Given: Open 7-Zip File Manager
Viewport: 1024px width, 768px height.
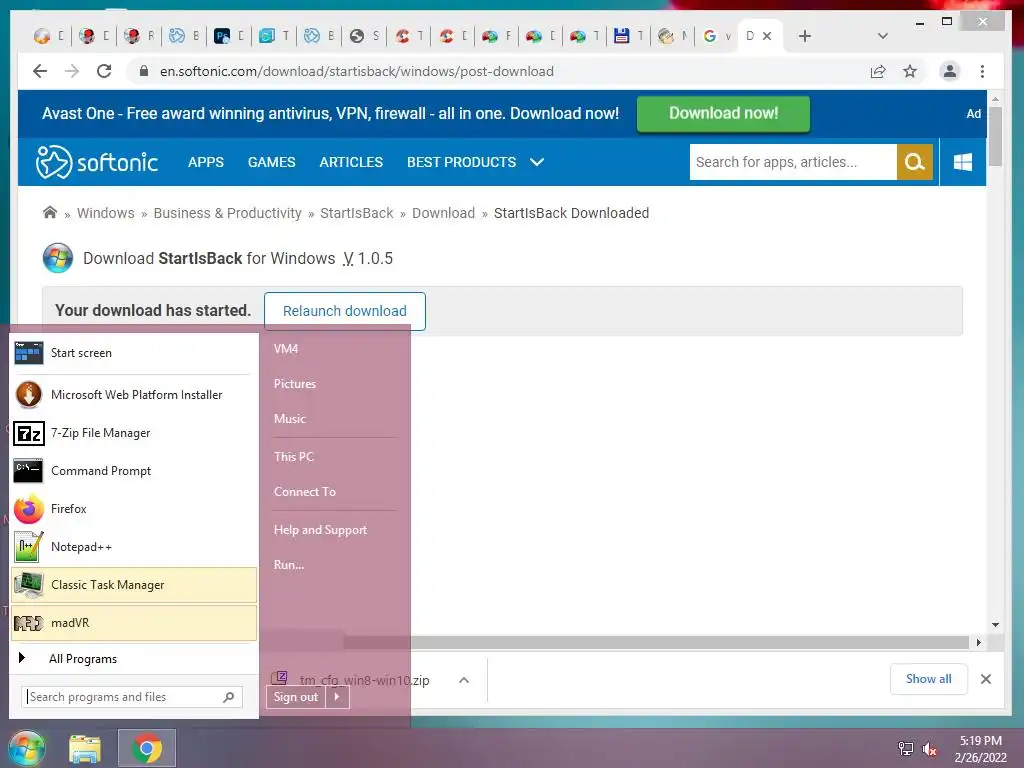Looking at the screenshot, I should [134, 433].
